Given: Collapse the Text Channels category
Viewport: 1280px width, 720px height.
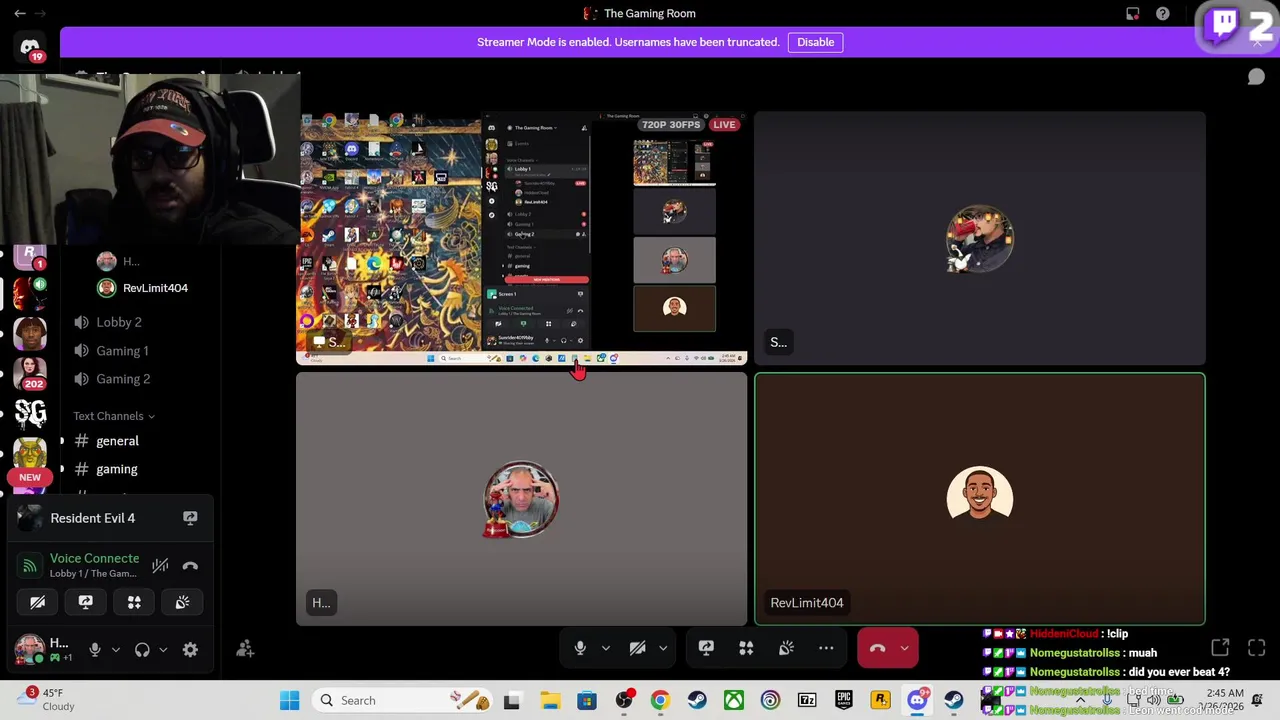Looking at the screenshot, I should pos(114,416).
